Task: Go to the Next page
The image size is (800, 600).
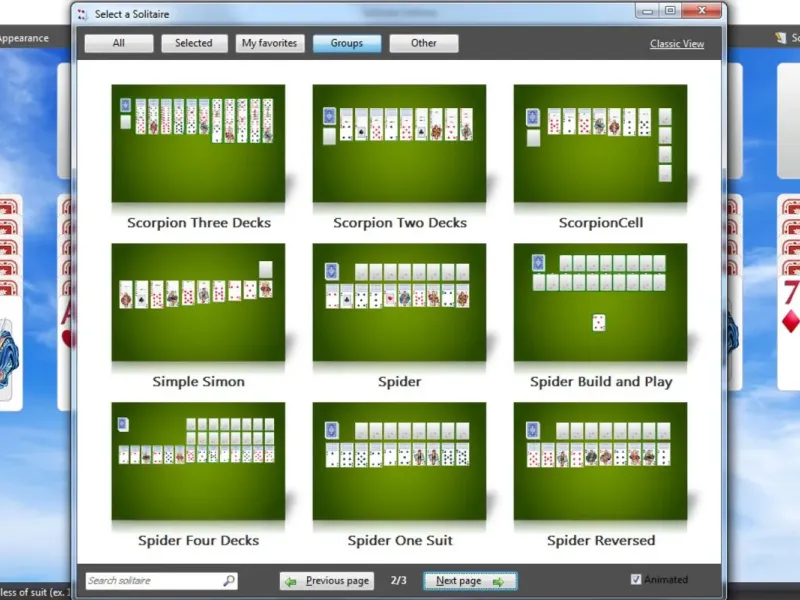Action: (470, 581)
